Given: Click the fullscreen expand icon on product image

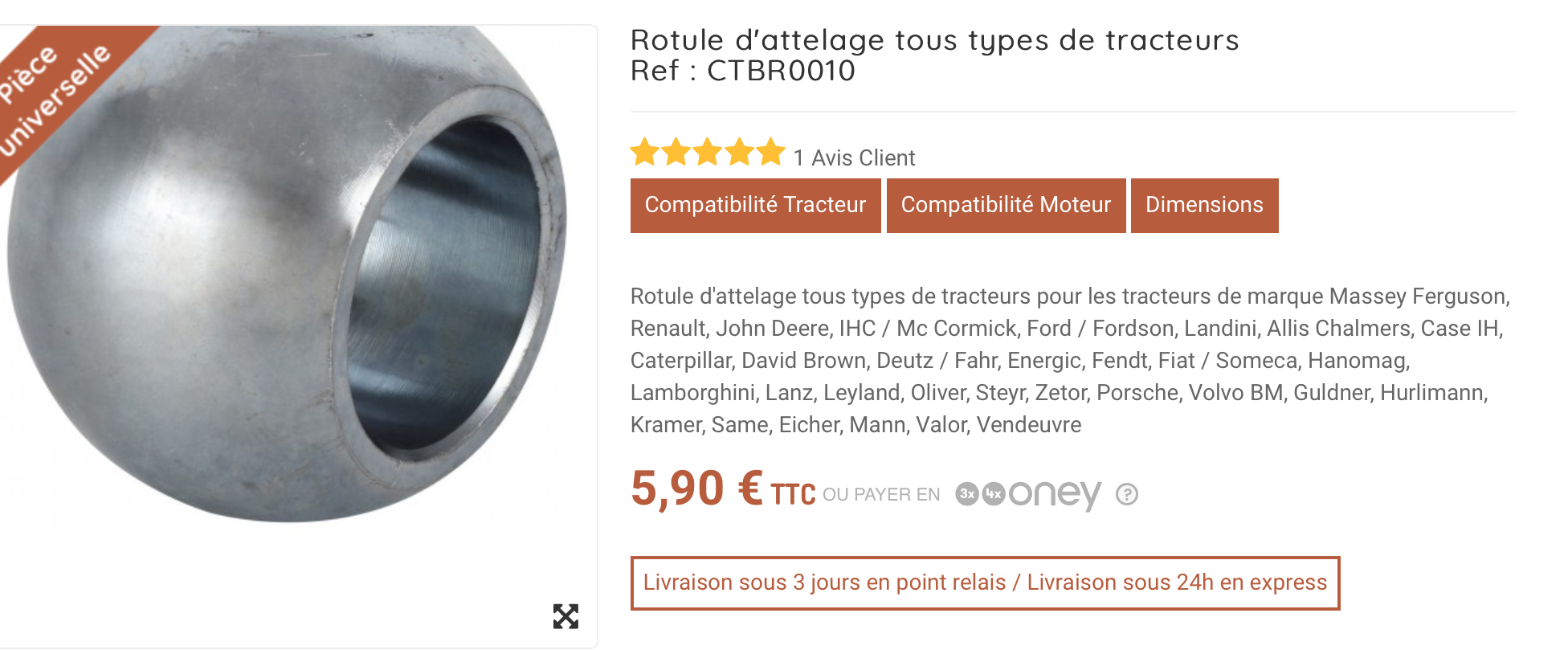Looking at the screenshot, I should [566, 616].
